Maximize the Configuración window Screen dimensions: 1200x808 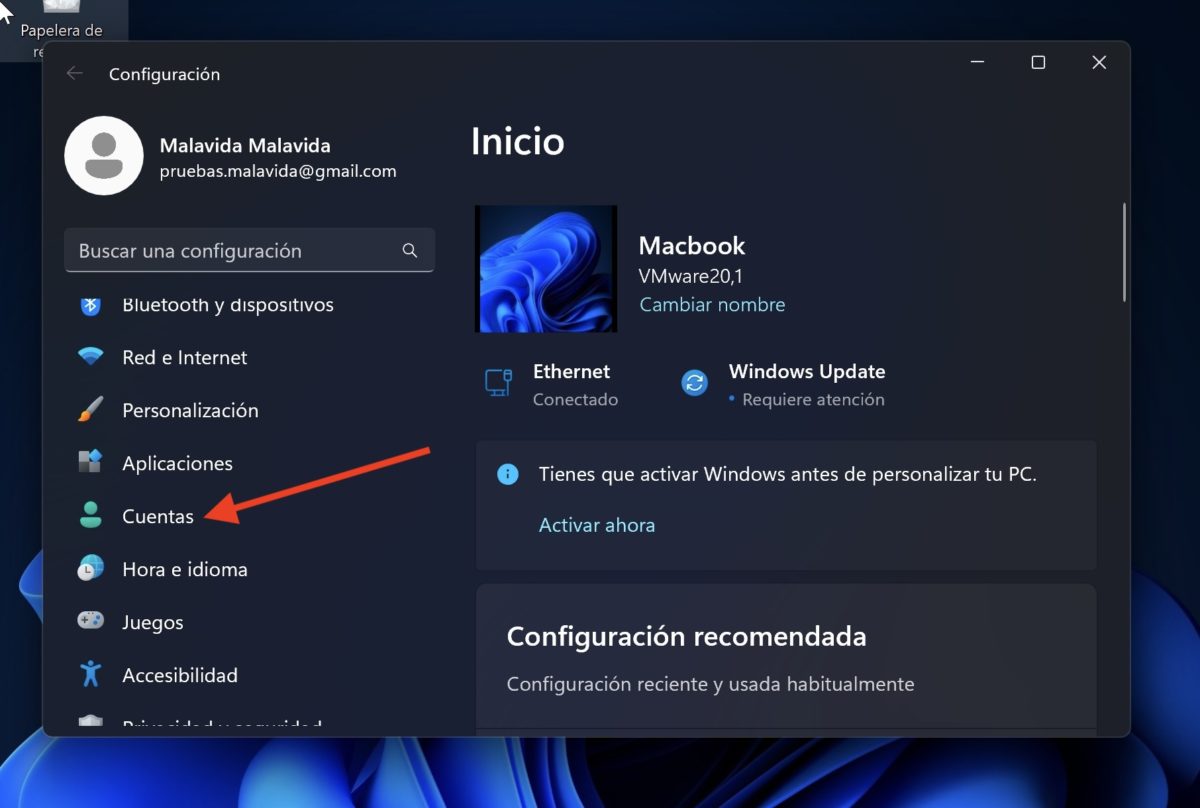tap(1038, 62)
